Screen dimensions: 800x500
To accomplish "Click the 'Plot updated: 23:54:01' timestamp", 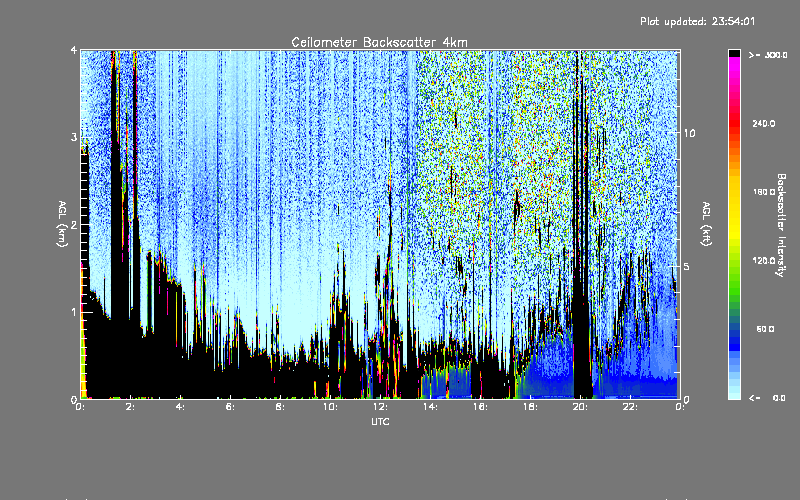I will pyautogui.click(x=697, y=21).
